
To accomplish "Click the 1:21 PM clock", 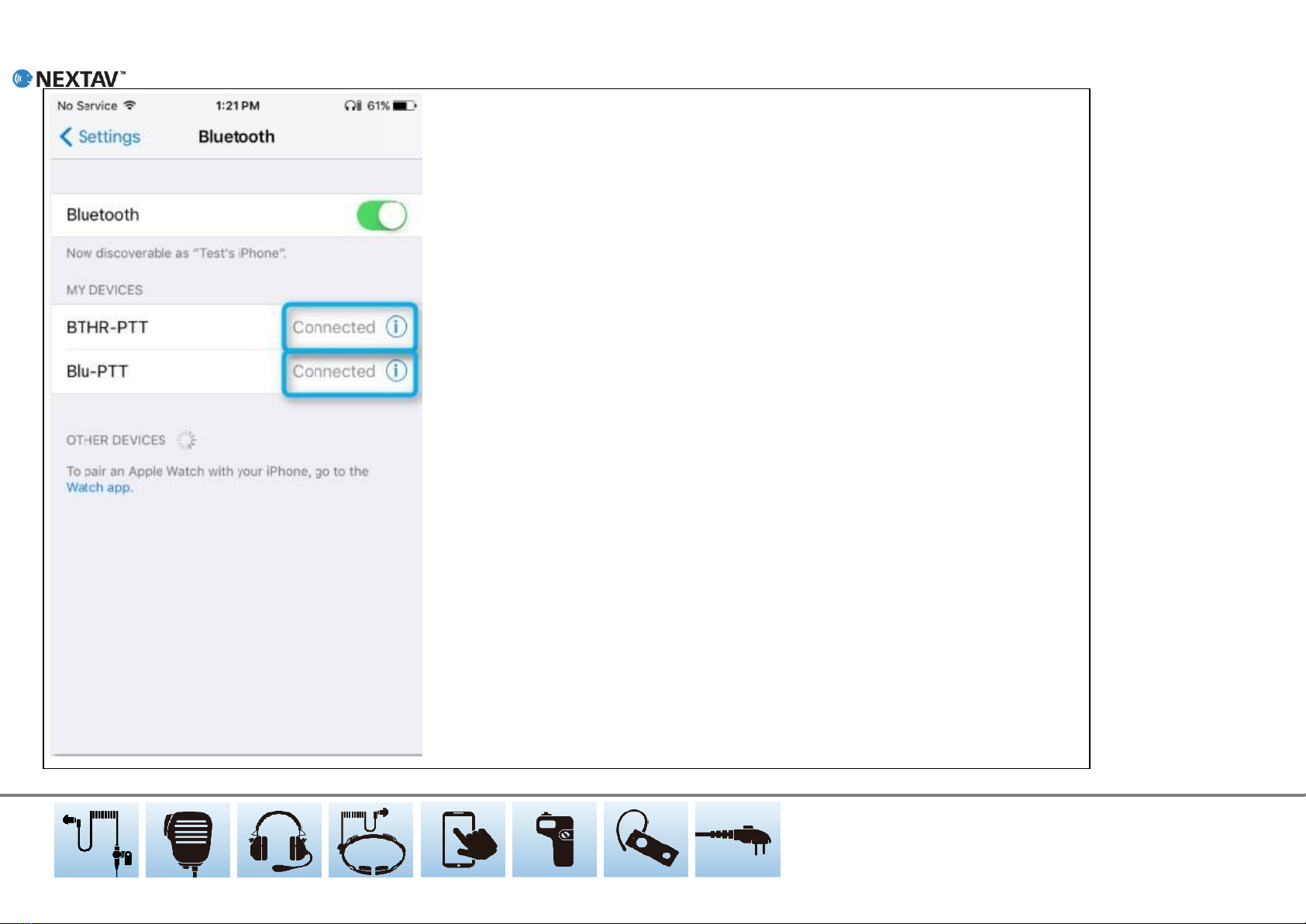I will (x=237, y=105).
